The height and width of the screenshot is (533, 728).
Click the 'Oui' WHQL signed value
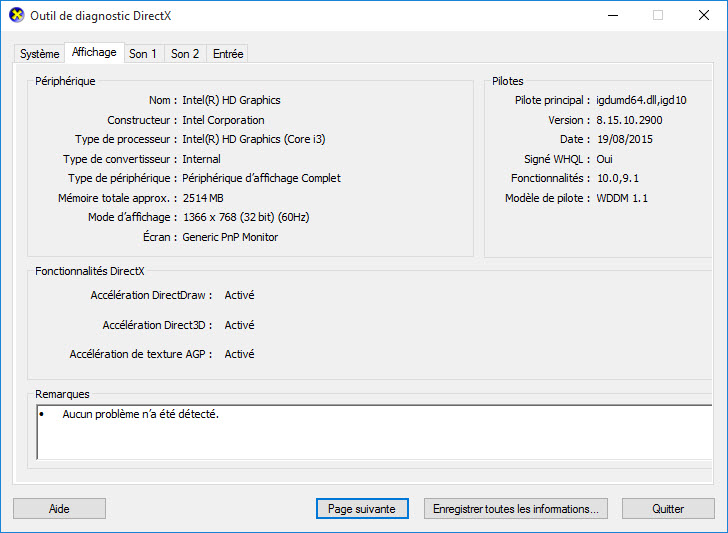(x=604, y=159)
